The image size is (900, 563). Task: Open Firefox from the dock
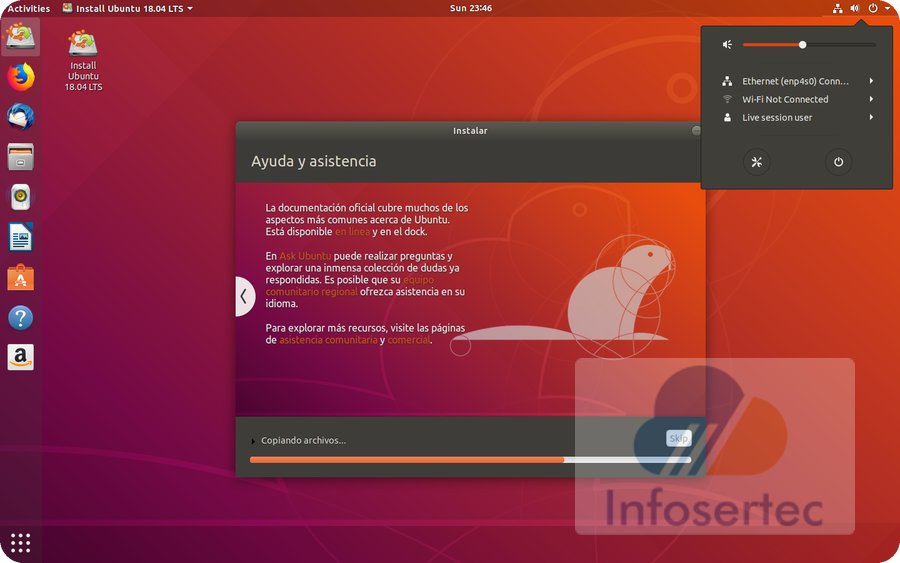(x=20, y=76)
